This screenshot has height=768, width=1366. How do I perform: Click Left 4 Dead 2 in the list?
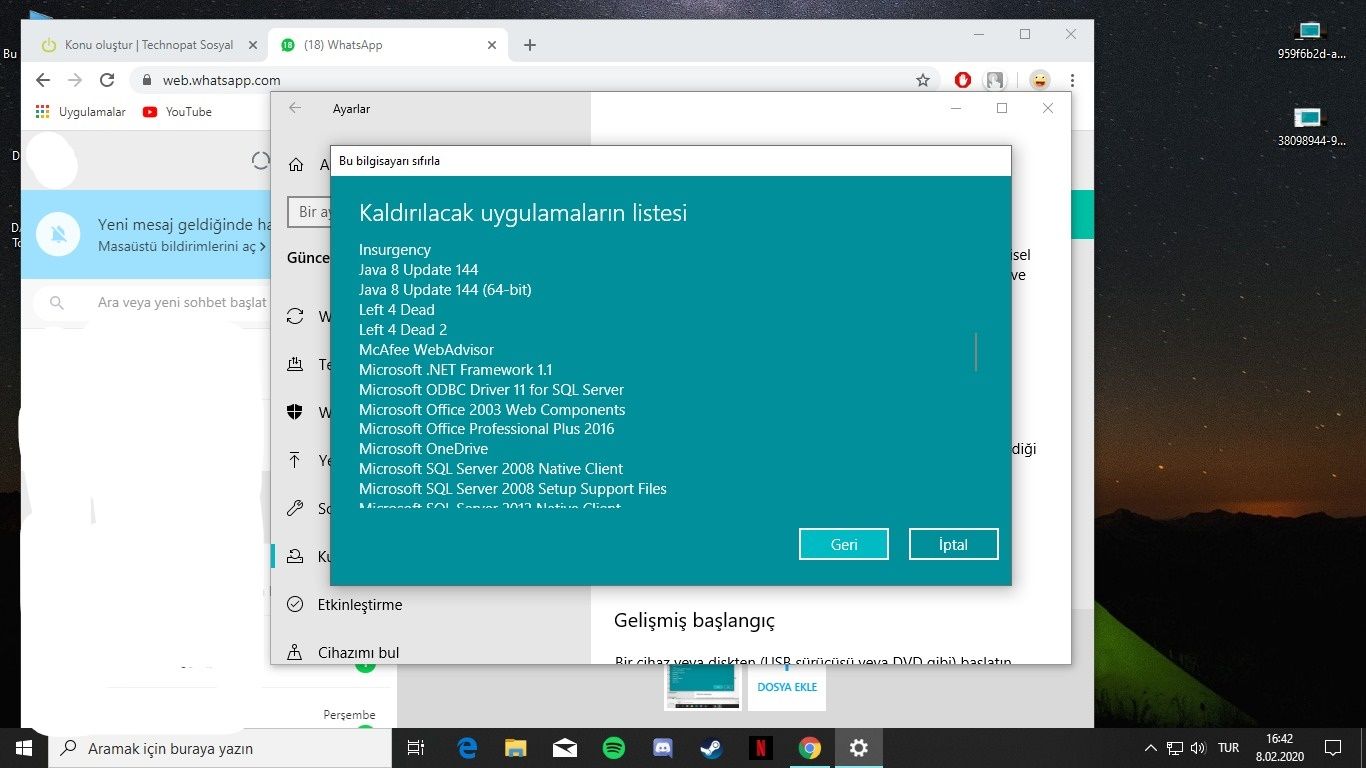[403, 330]
